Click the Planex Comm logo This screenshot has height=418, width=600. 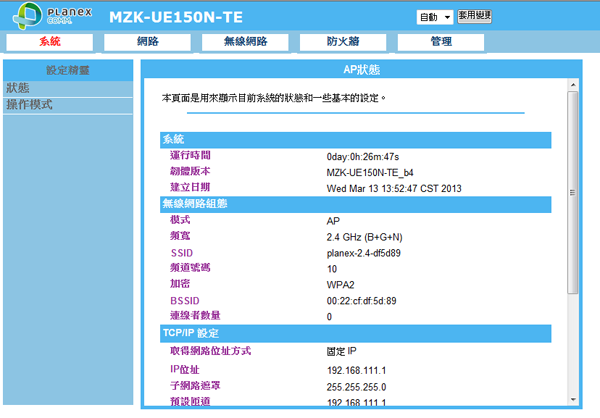52,15
